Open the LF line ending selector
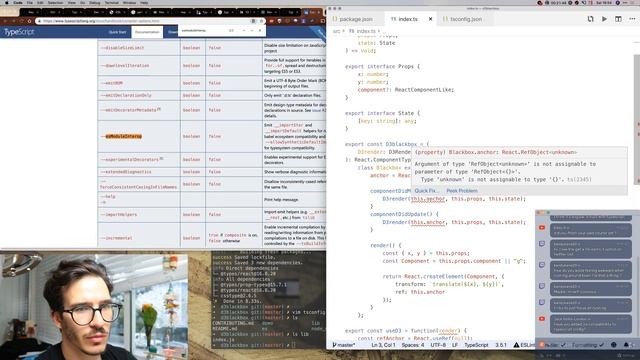The width and height of the screenshot is (640, 360). [x=455, y=345]
